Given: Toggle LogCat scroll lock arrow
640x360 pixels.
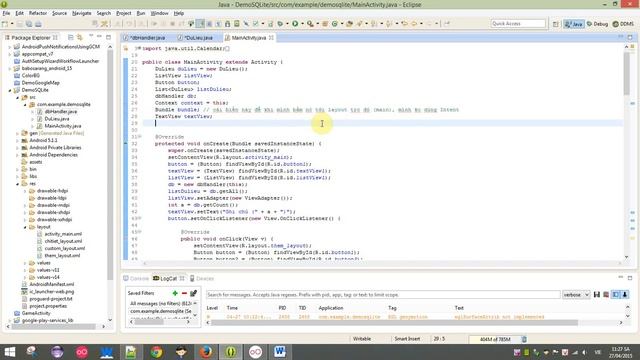Looking at the screenshot, I should tap(625, 294).
